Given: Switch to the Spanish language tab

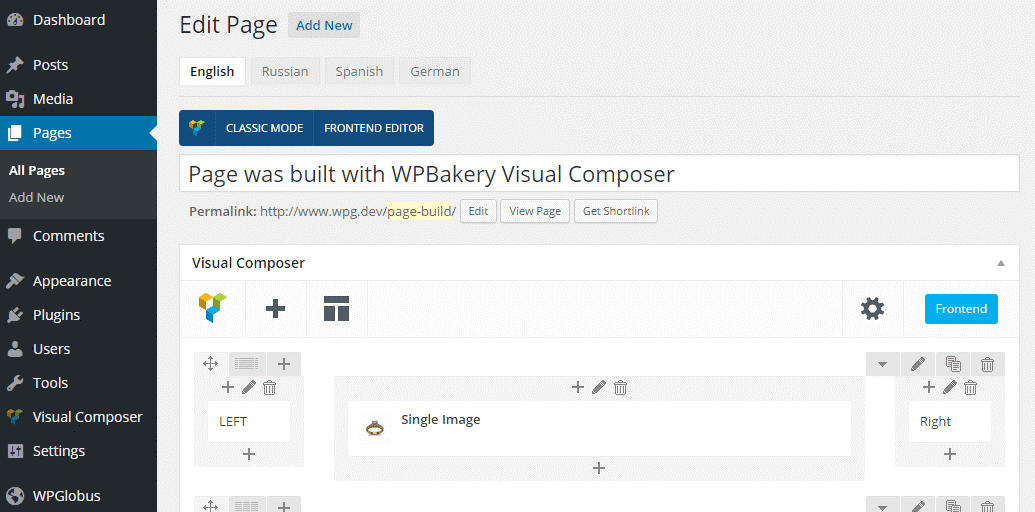Looking at the screenshot, I should coord(359,71).
